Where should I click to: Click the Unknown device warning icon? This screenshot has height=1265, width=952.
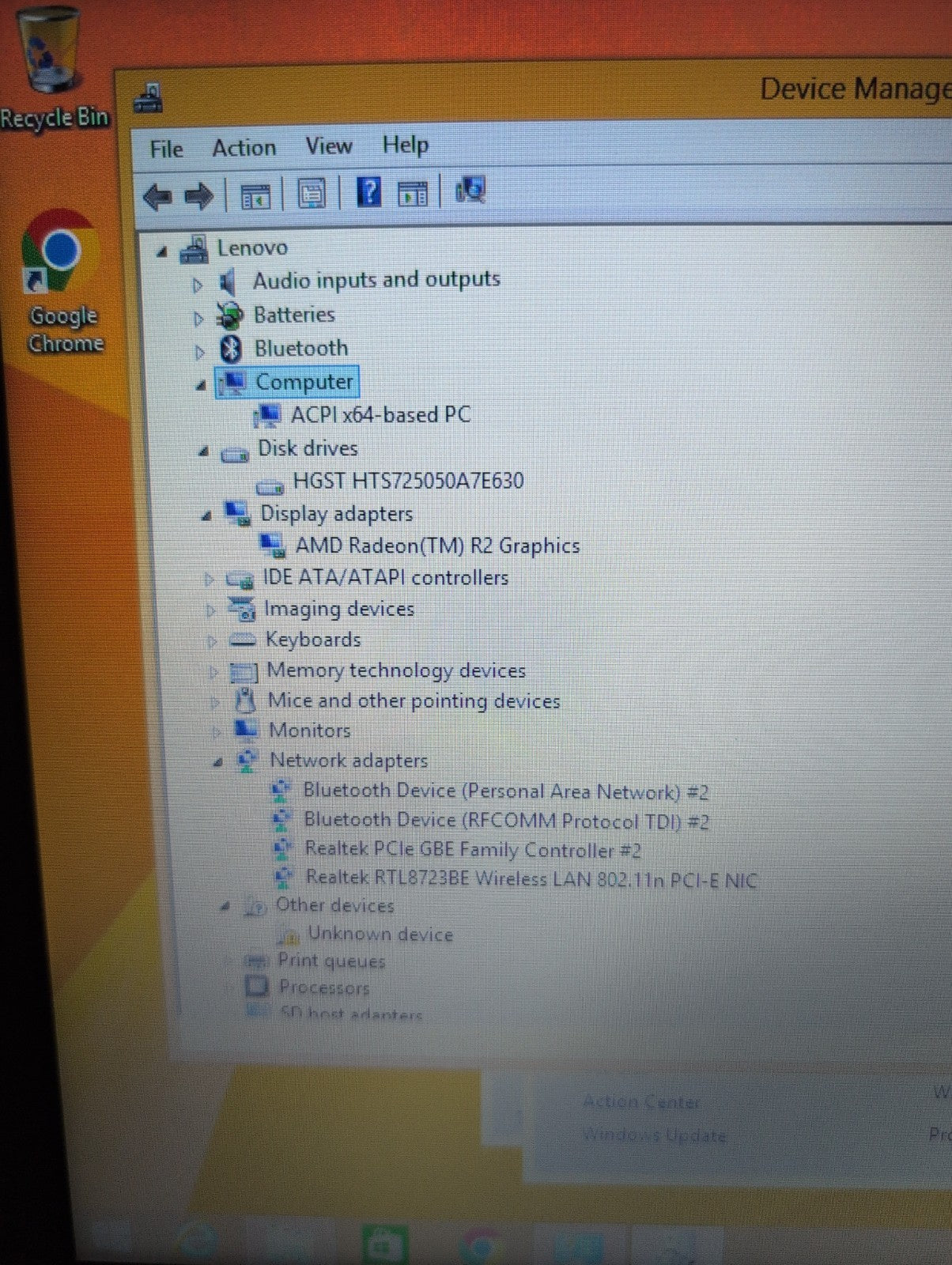click(x=288, y=935)
